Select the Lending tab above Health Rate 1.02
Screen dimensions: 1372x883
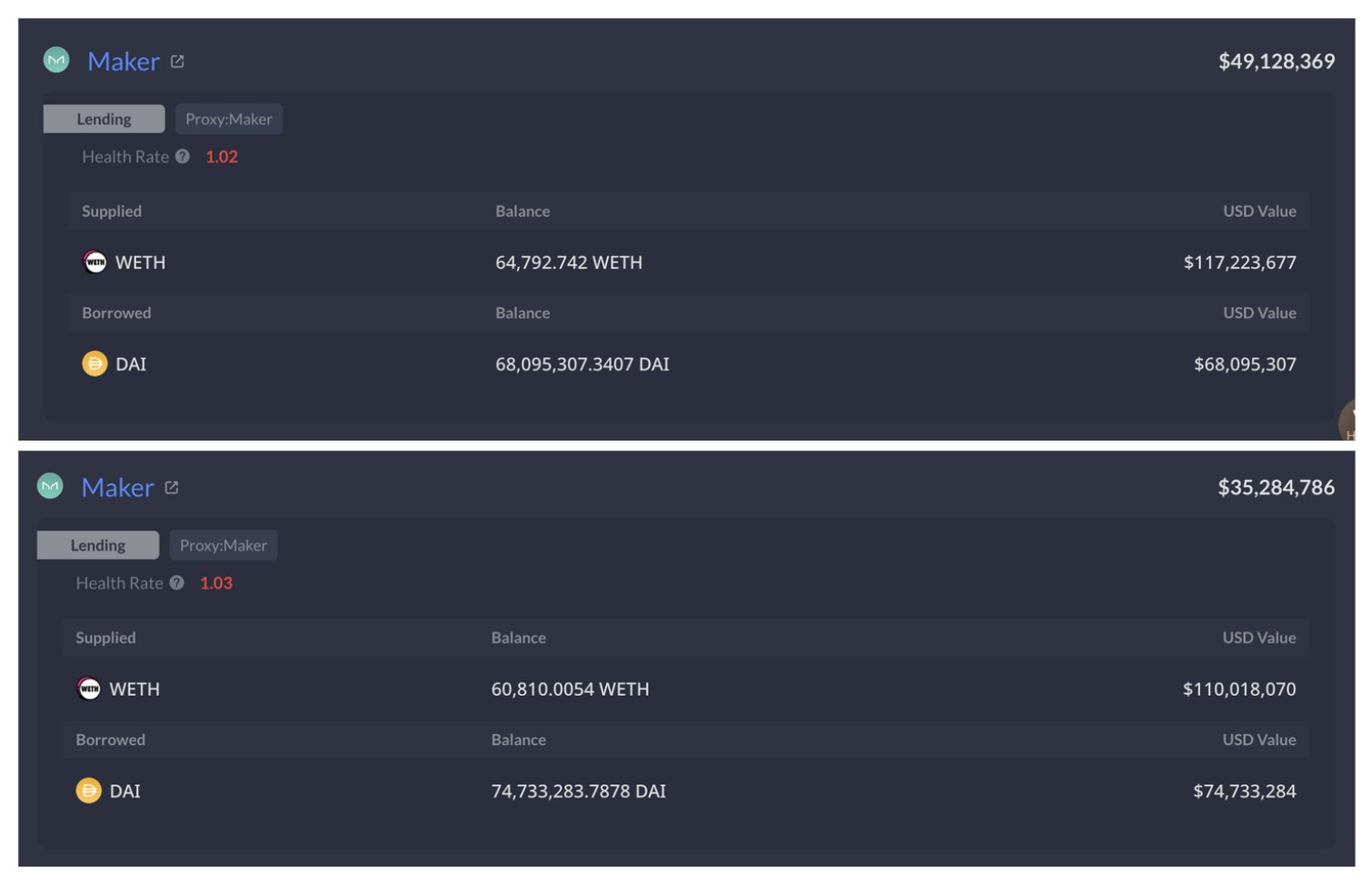[x=104, y=119]
